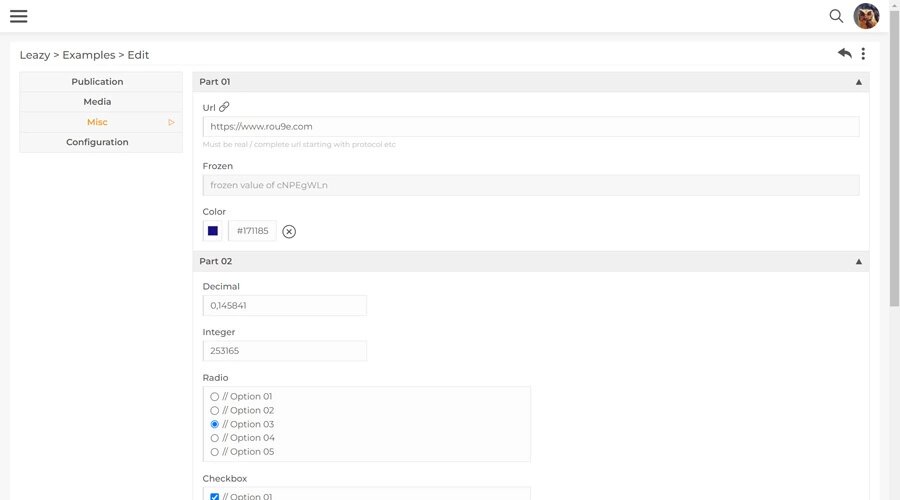Click the Part 02 header title

[x=216, y=261]
